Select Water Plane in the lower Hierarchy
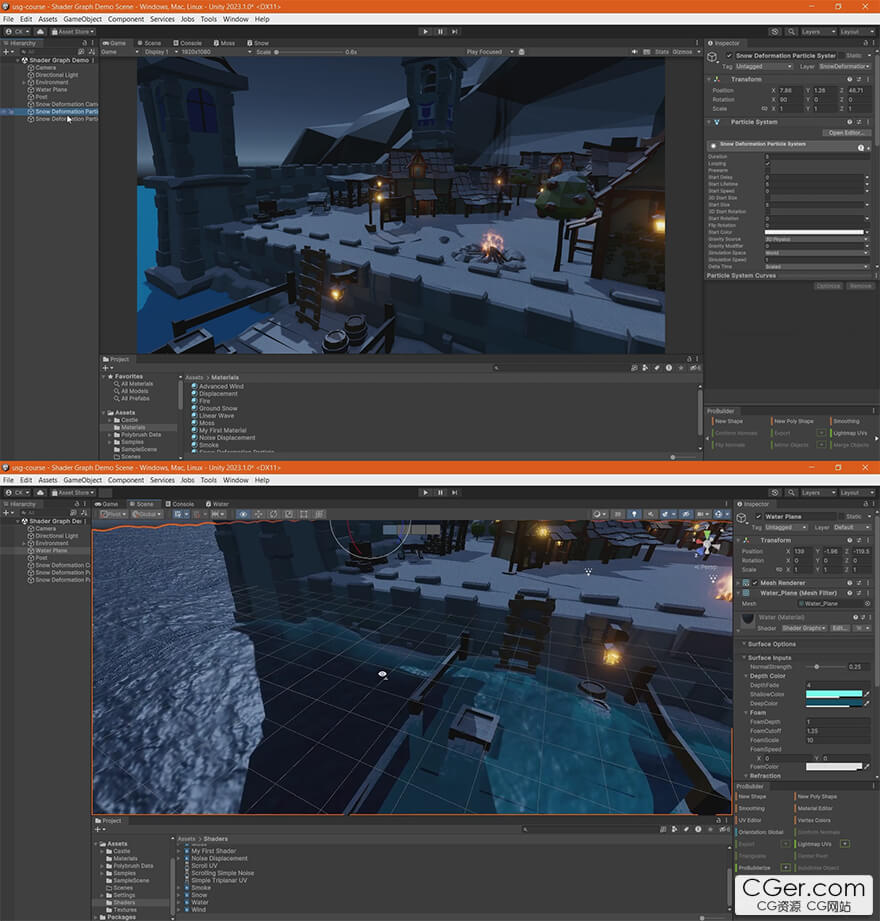This screenshot has height=921, width=880. coord(51,550)
